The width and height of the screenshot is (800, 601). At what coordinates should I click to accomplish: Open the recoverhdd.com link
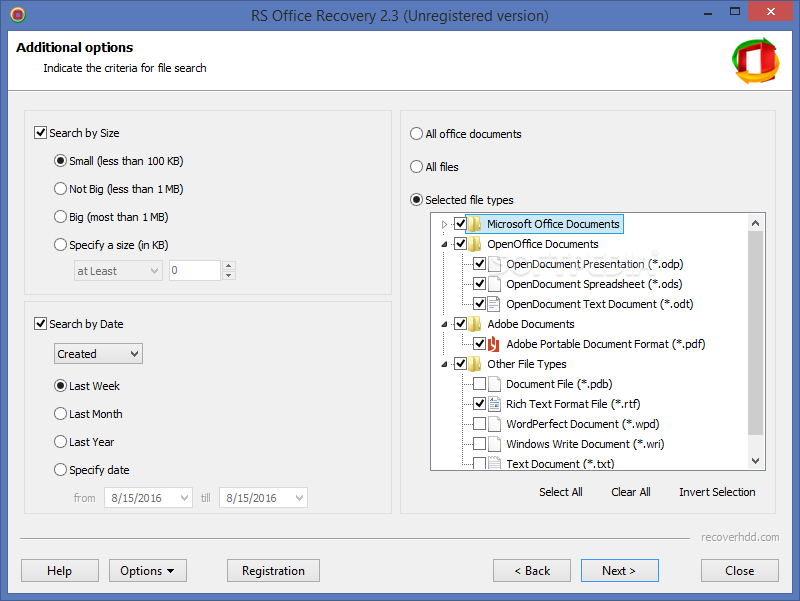point(740,537)
